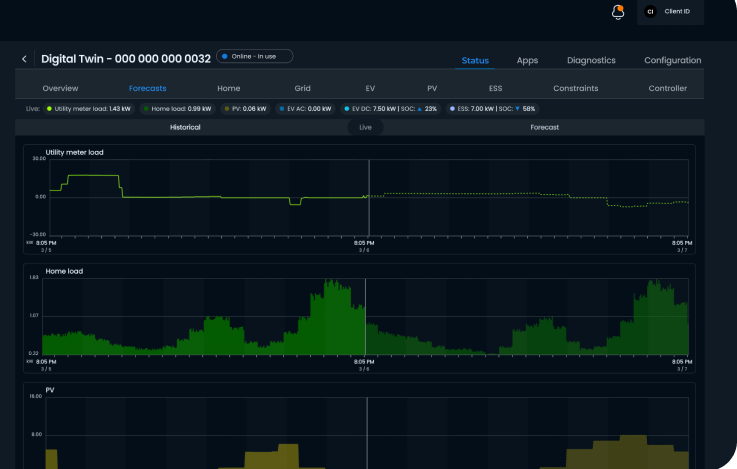Toggle the EV AC legend chip
Viewport: 737px width, 469px height.
pos(305,108)
